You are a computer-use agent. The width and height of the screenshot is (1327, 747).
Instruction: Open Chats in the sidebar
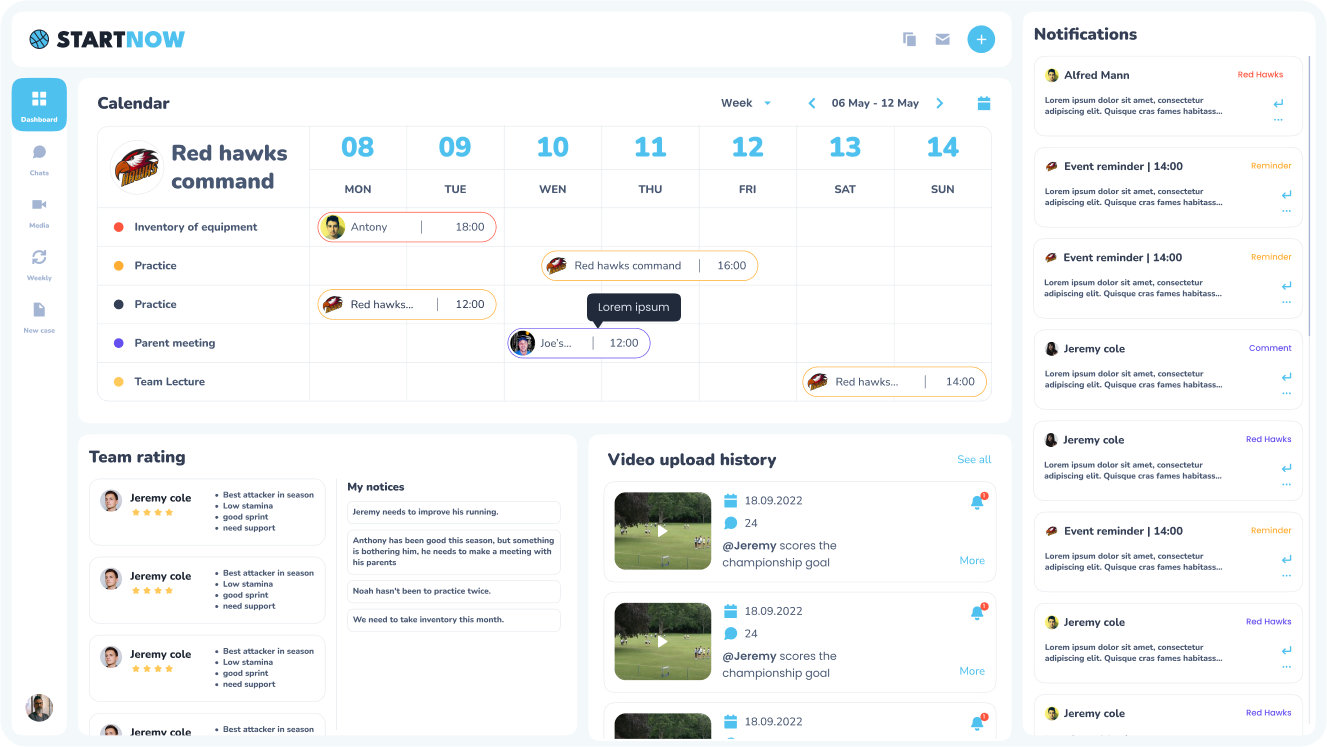(x=39, y=158)
